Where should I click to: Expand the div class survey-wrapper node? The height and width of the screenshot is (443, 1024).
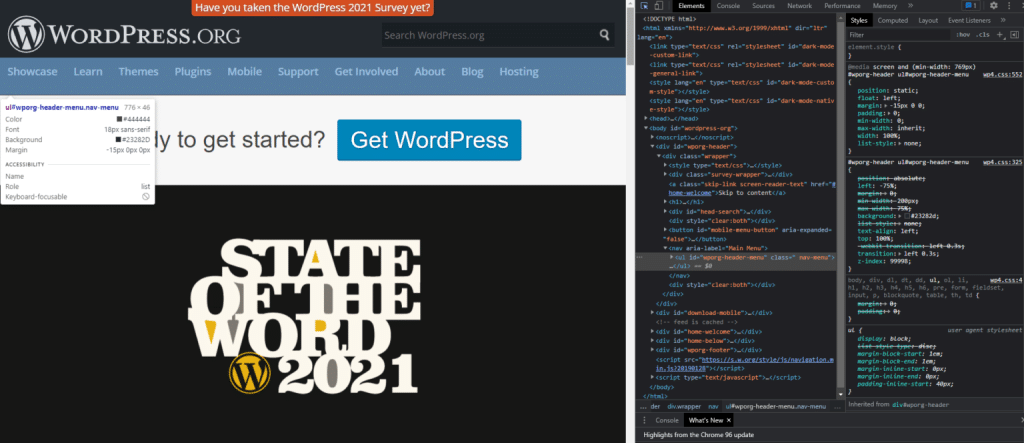click(x=665, y=174)
